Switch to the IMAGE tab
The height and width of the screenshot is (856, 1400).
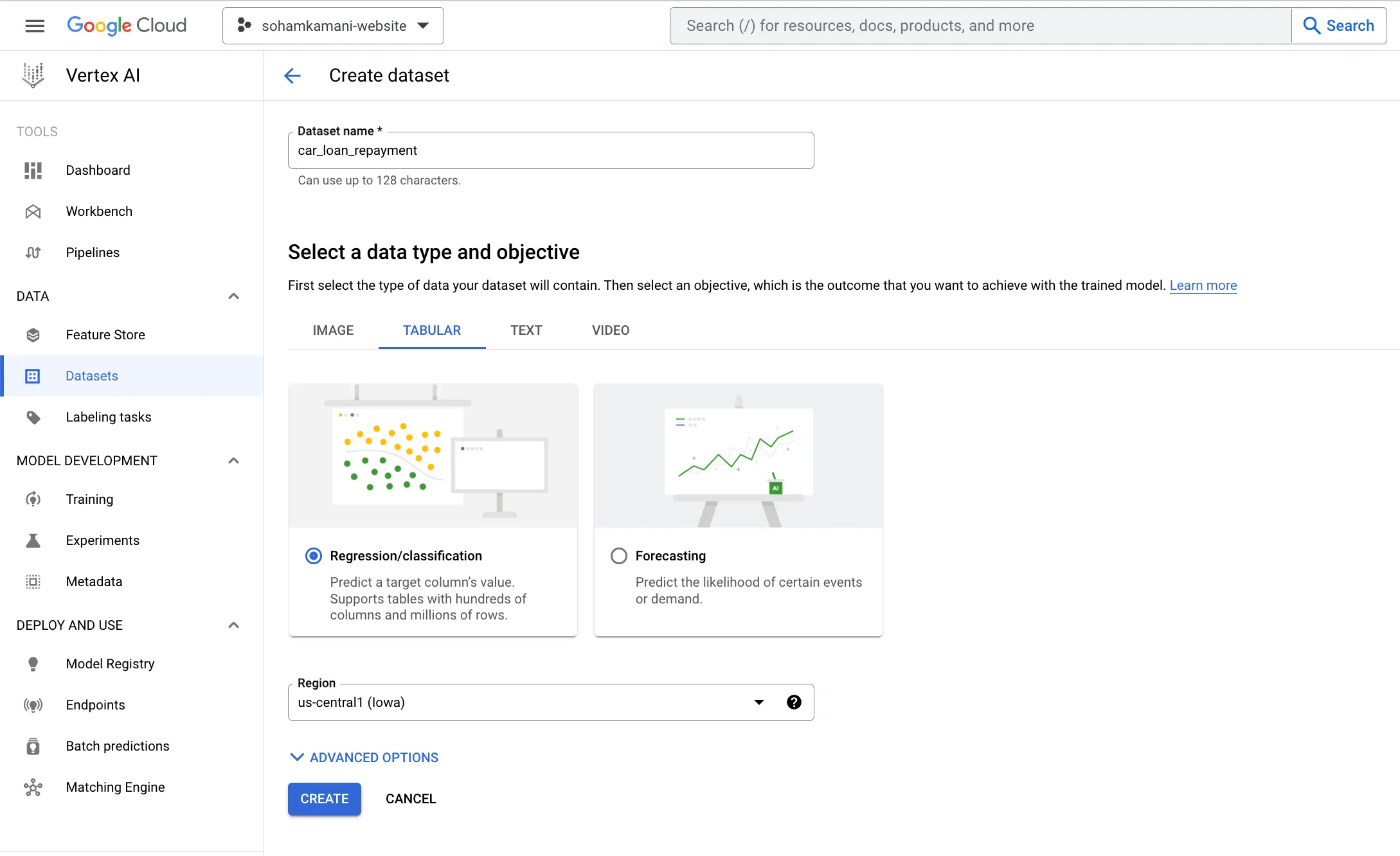(333, 330)
